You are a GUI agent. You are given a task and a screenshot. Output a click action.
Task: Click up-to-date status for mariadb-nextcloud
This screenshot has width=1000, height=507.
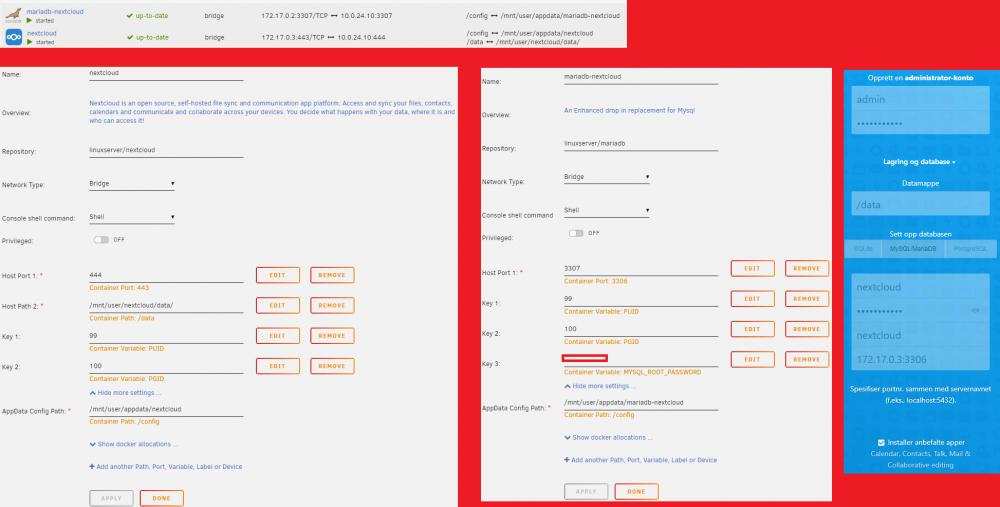tap(147, 15)
